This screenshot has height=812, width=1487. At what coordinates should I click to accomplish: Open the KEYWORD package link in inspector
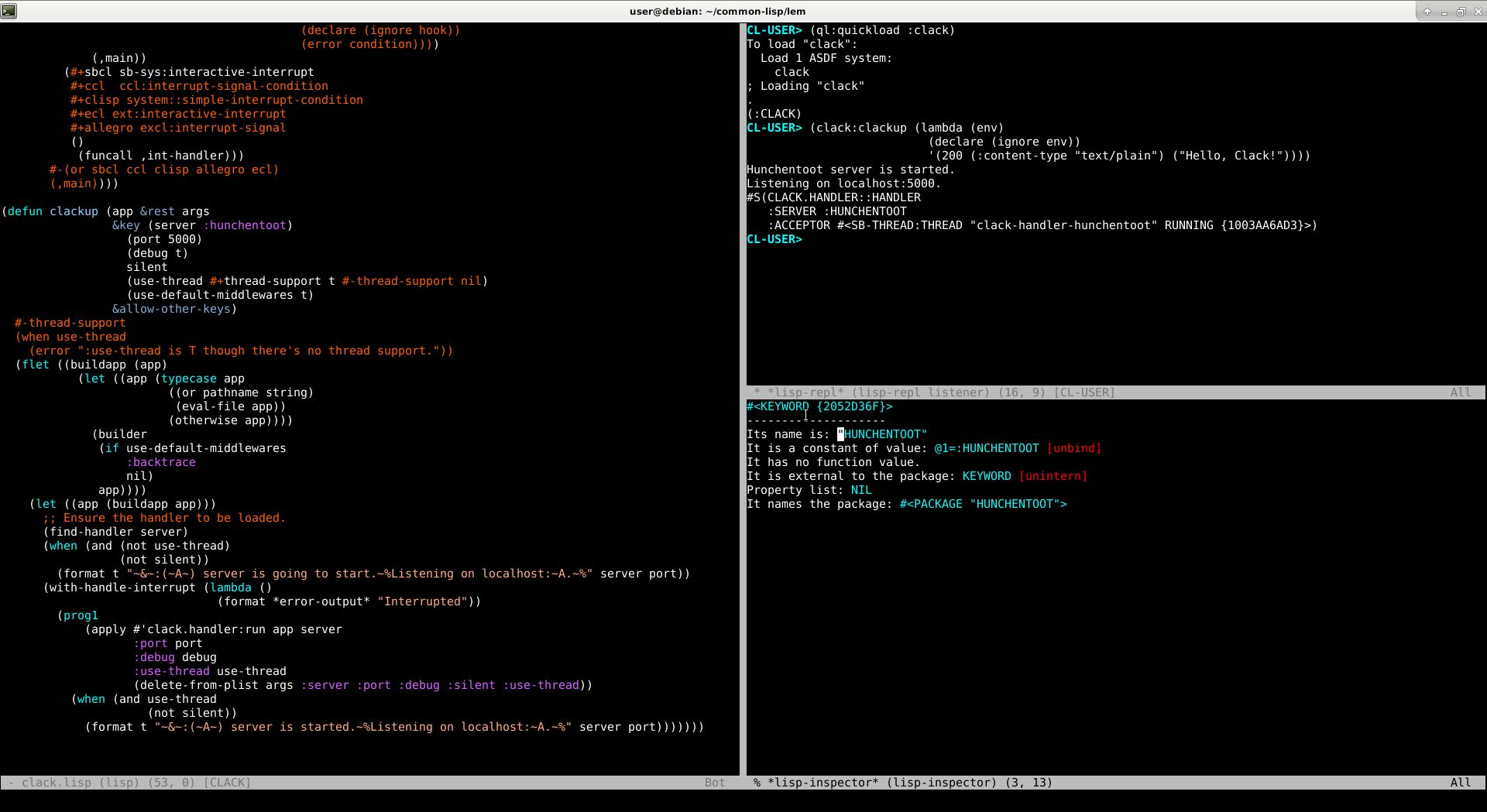click(x=986, y=476)
